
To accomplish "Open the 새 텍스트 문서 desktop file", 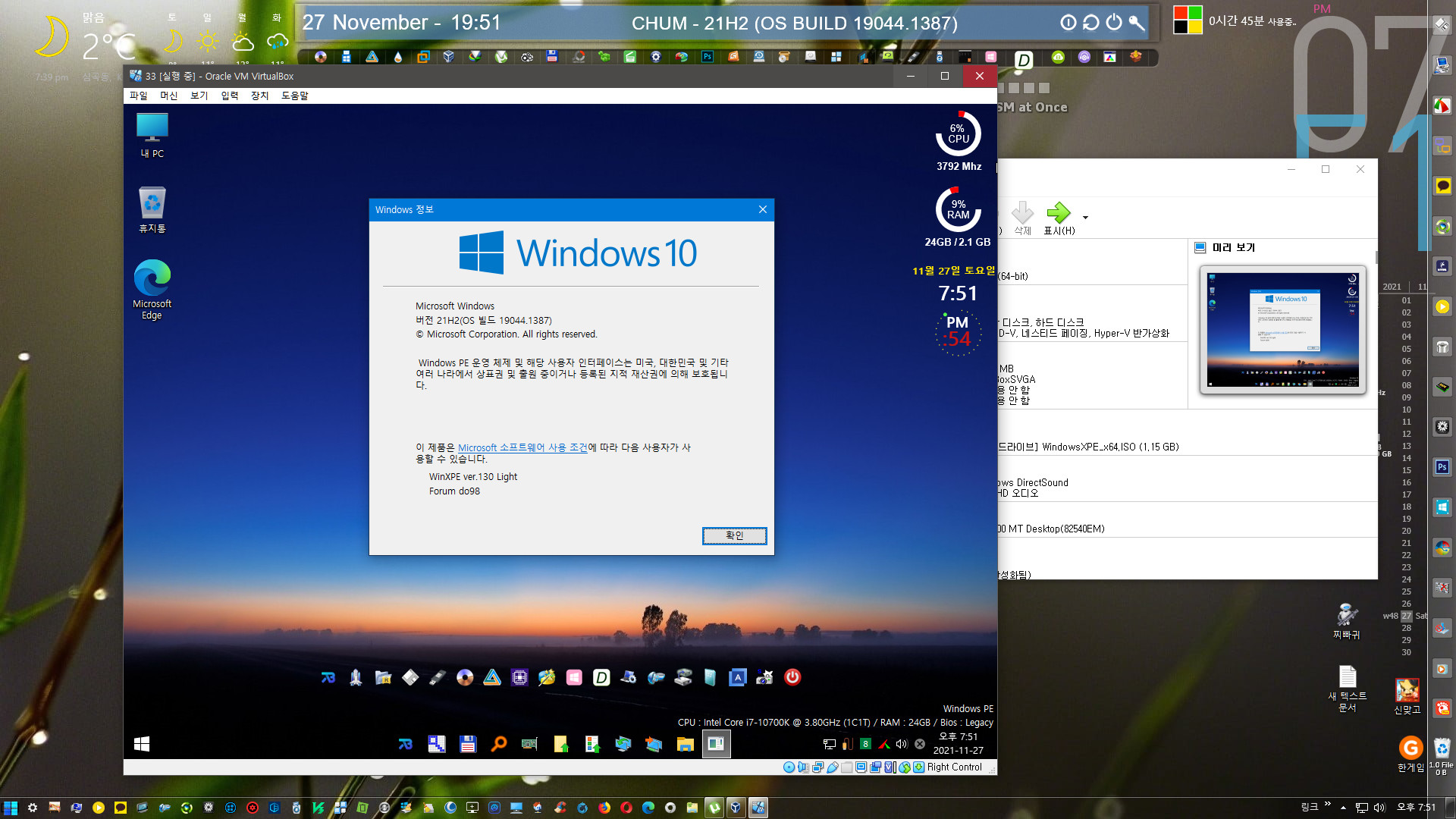I will 1347,689.
